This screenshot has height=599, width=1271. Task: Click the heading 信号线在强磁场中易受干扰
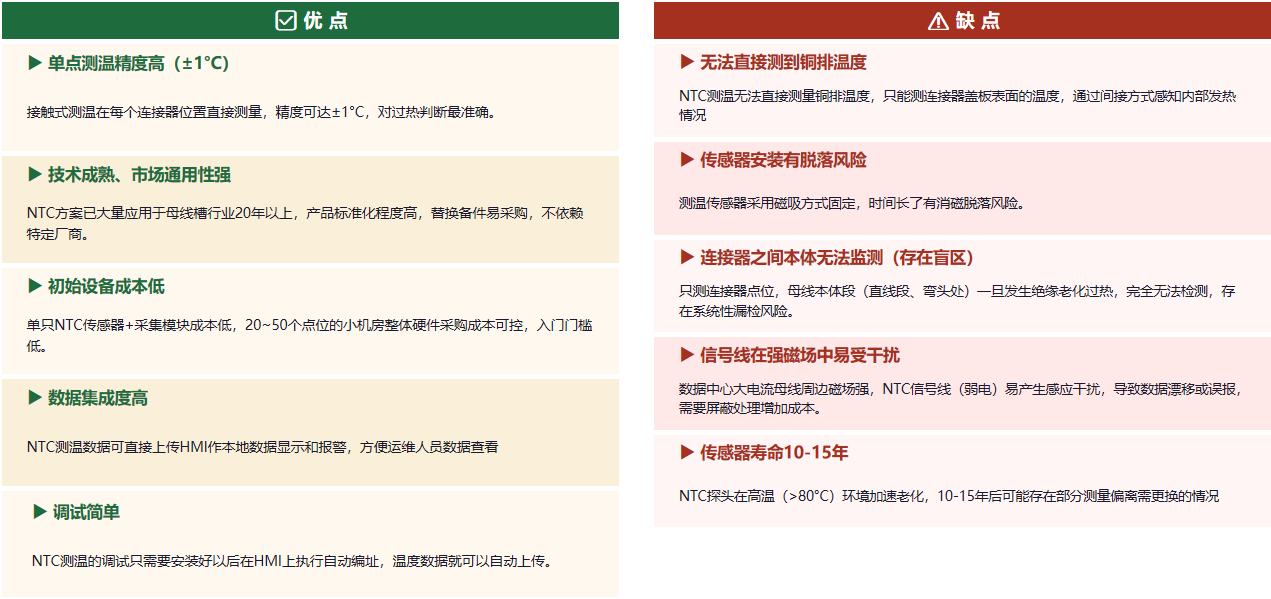click(x=800, y=355)
